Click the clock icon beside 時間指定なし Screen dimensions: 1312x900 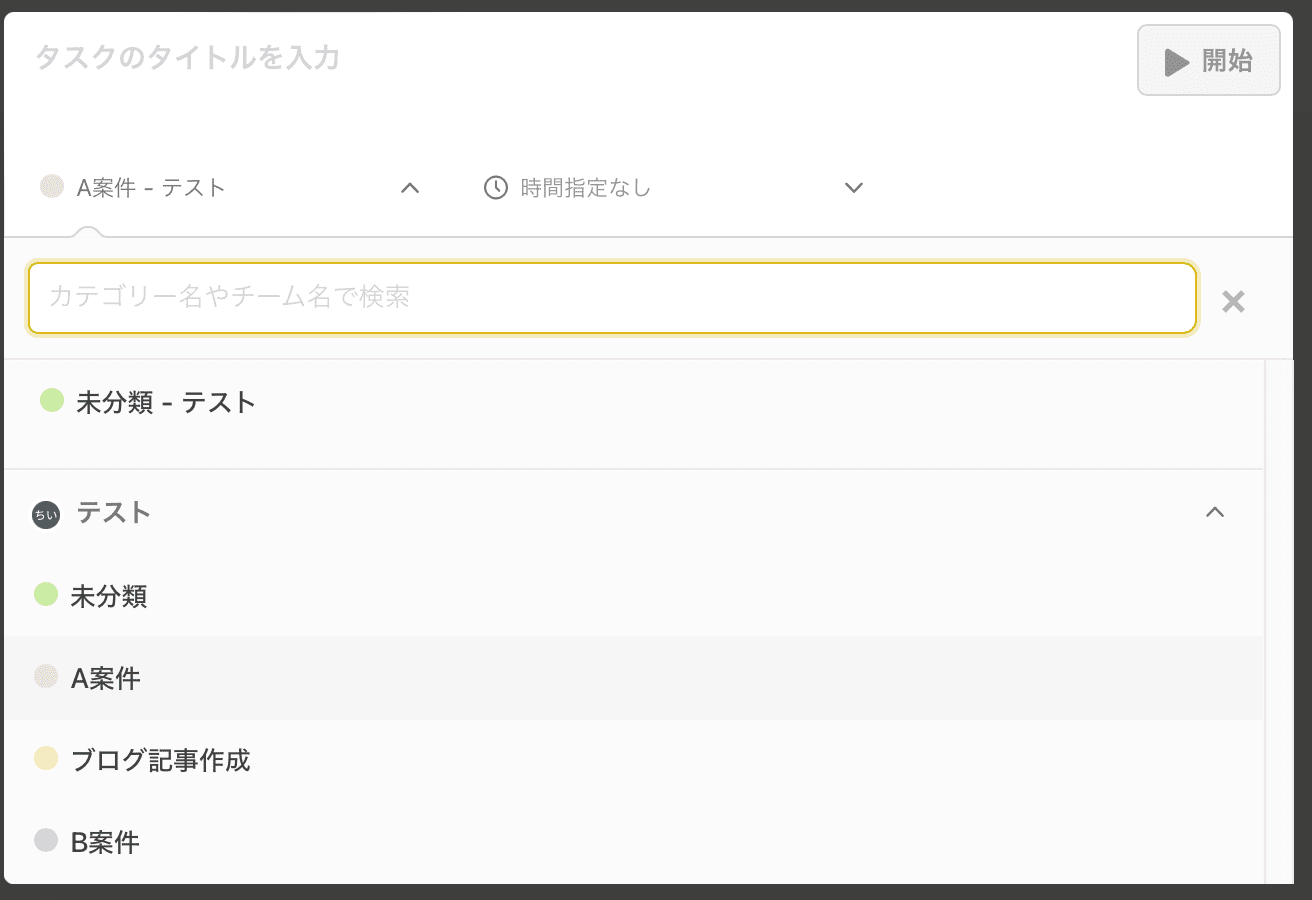tap(496, 188)
